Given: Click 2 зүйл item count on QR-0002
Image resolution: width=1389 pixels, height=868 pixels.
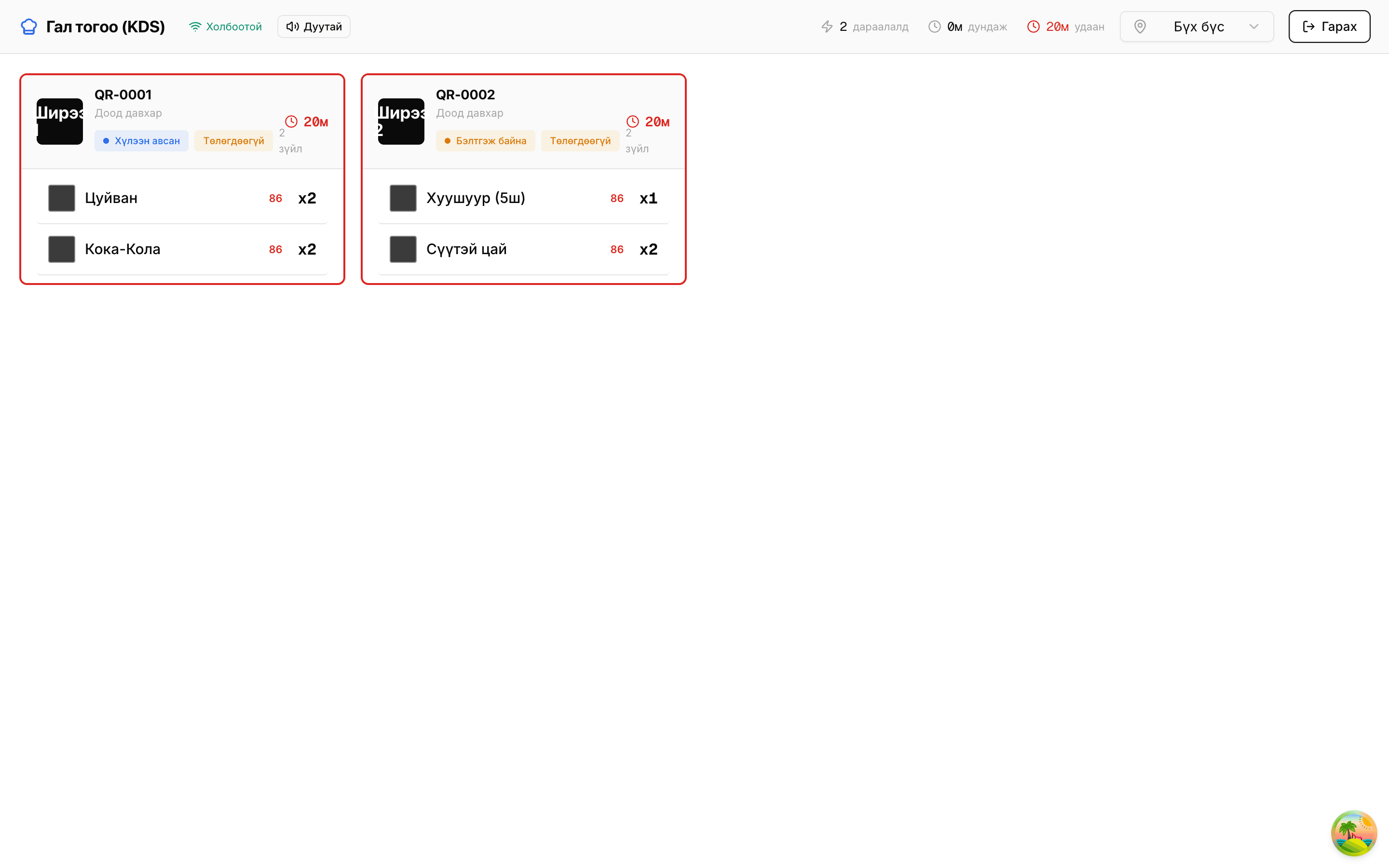Looking at the screenshot, I should 637,141.
